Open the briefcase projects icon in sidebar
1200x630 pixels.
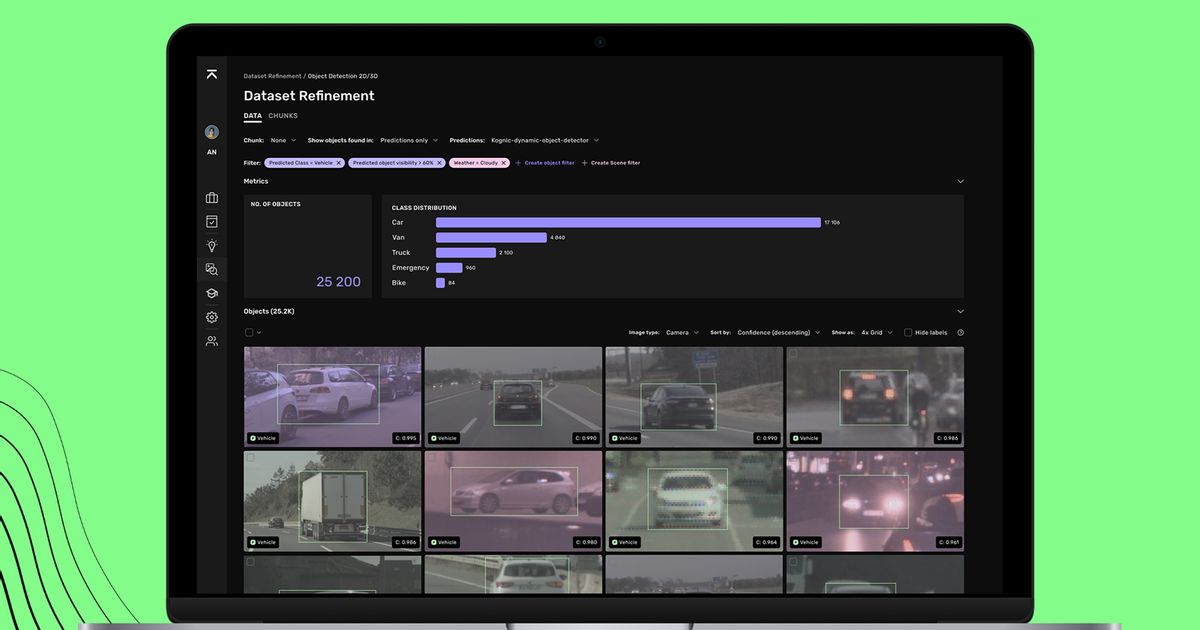pos(211,198)
